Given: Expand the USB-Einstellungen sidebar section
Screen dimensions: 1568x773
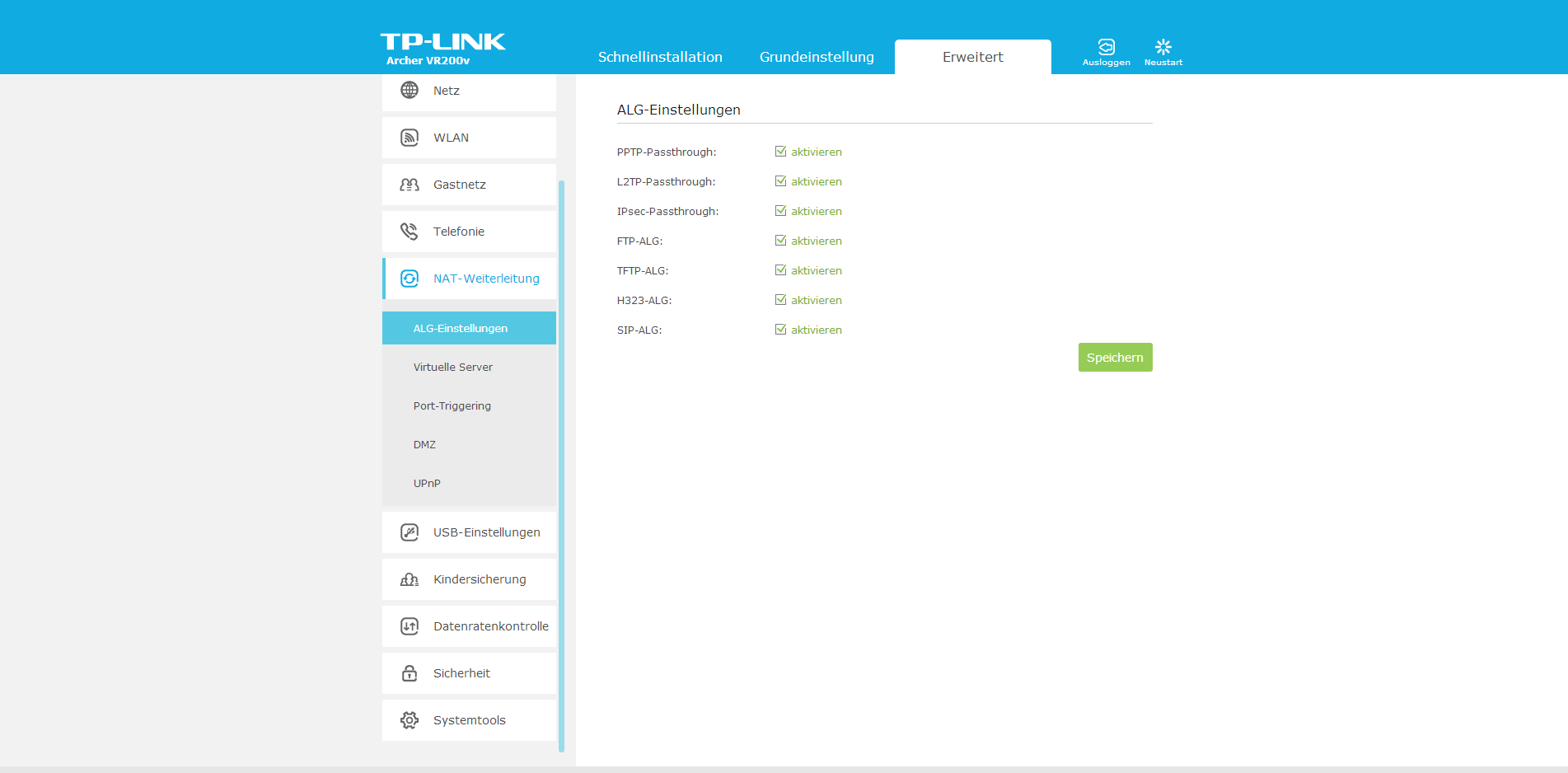Looking at the screenshot, I should tap(486, 532).
